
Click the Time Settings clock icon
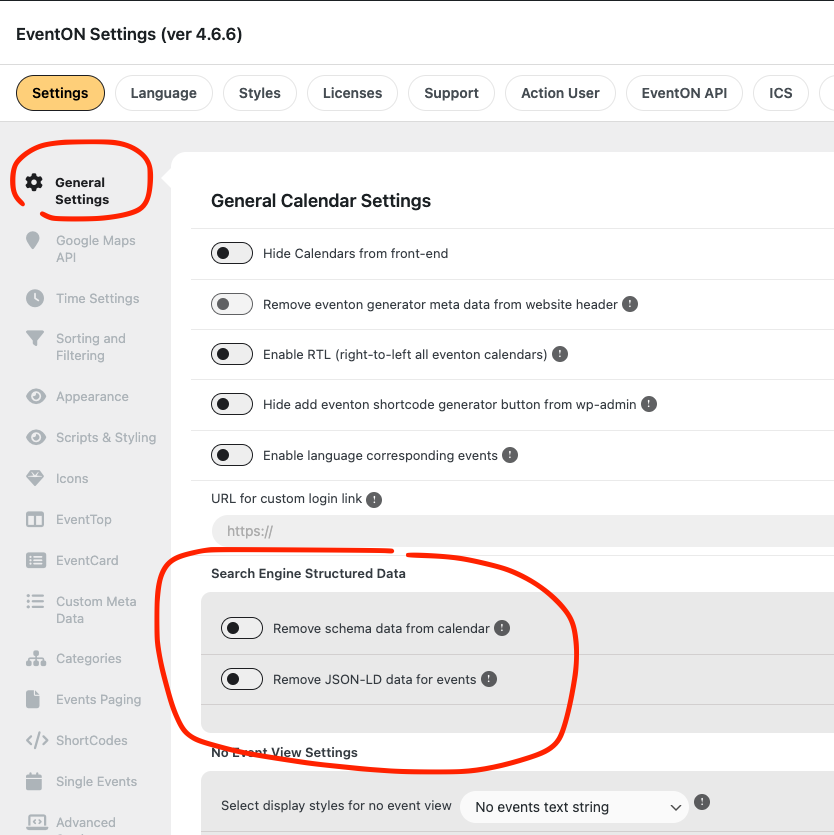coord(35,298)
